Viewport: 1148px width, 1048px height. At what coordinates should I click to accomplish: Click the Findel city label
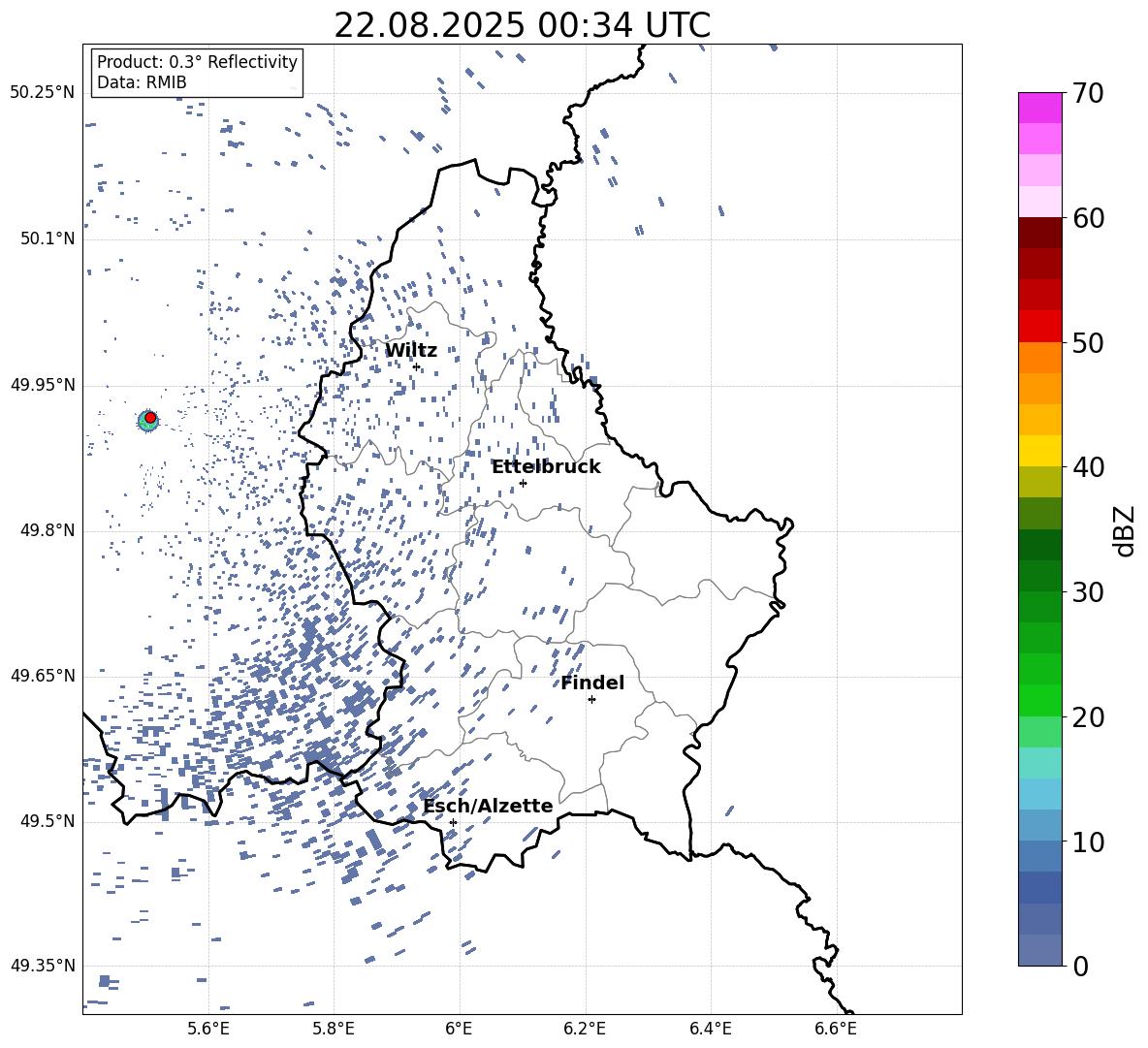[592, 683]
